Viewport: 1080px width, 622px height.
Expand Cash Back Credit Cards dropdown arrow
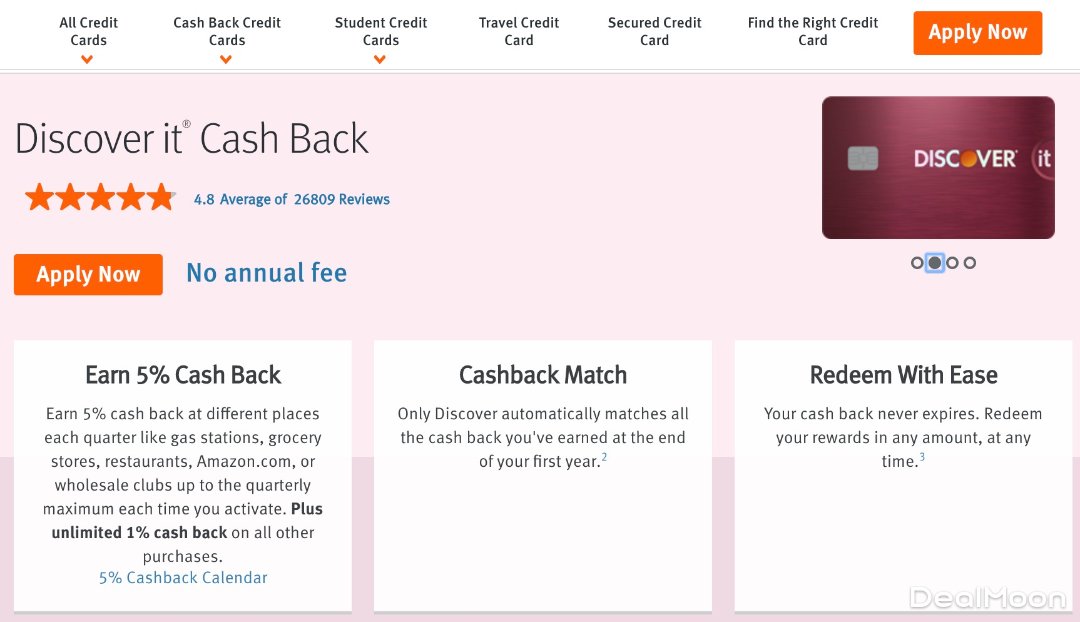click(x=226, y=60)
